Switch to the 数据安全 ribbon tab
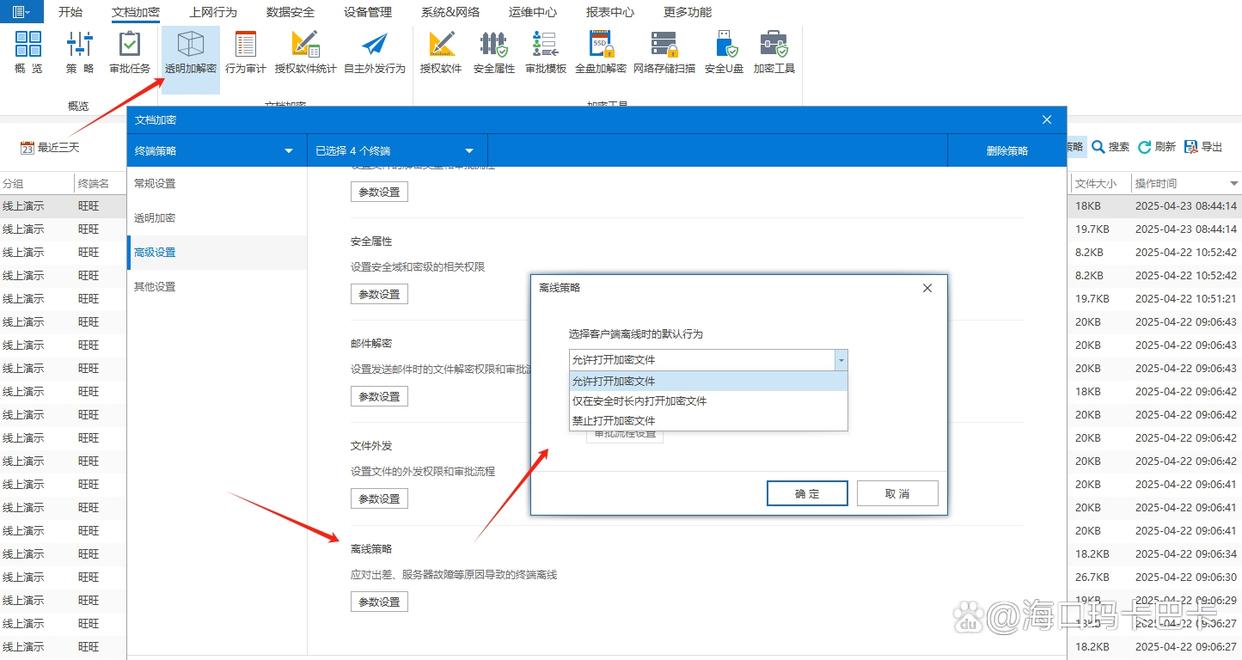The height and width of the screenshot is (660, 1242). tap(290, 11)
